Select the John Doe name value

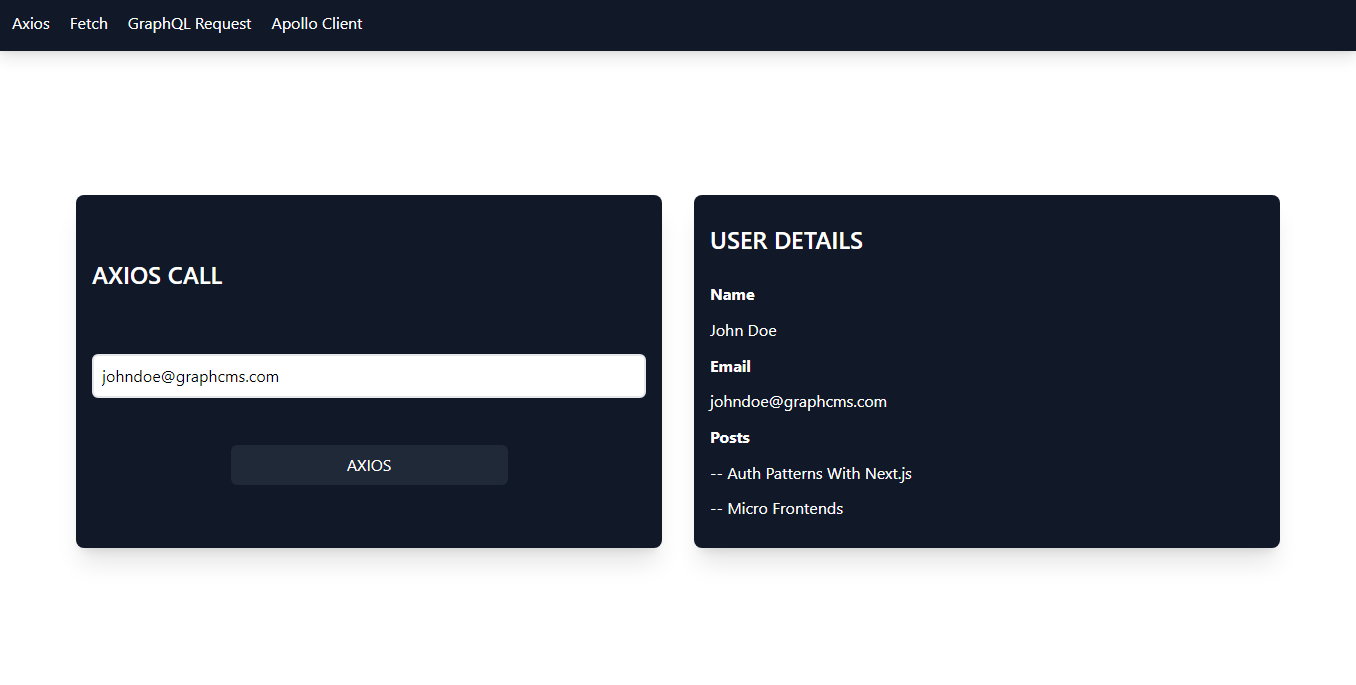pyautogui.click(x=743, y=331)
